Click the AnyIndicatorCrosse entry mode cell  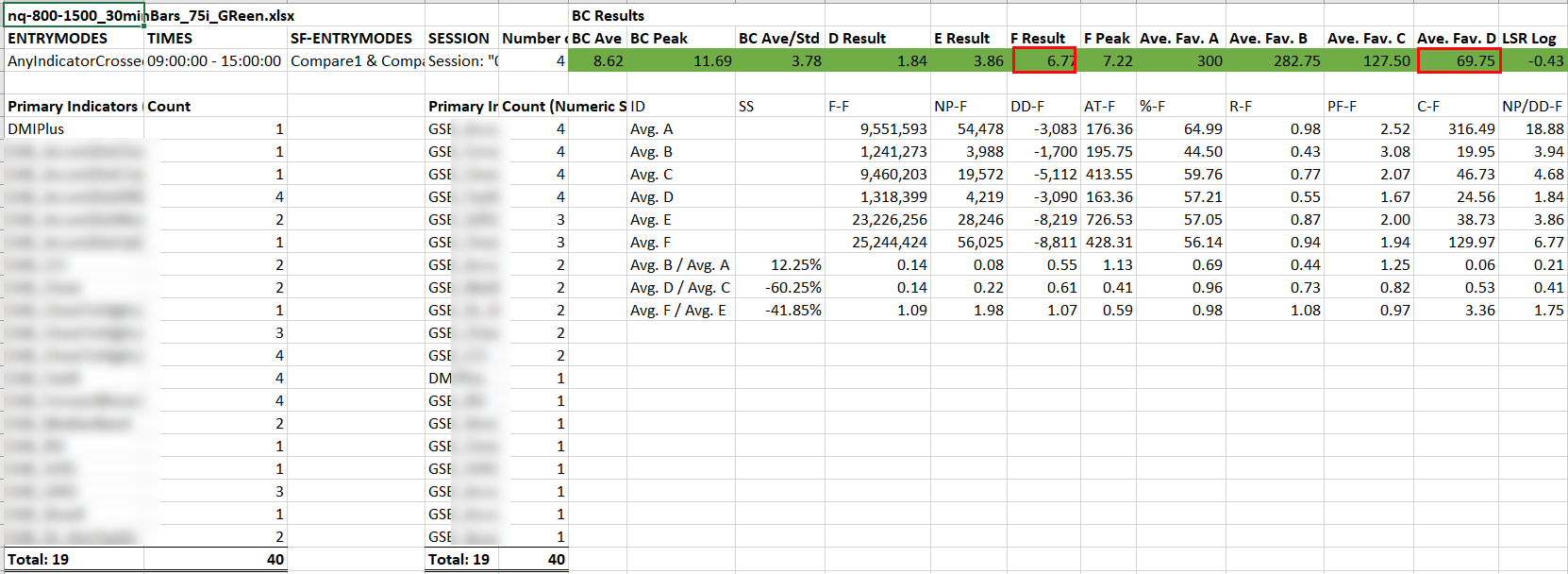coord(74,61)
